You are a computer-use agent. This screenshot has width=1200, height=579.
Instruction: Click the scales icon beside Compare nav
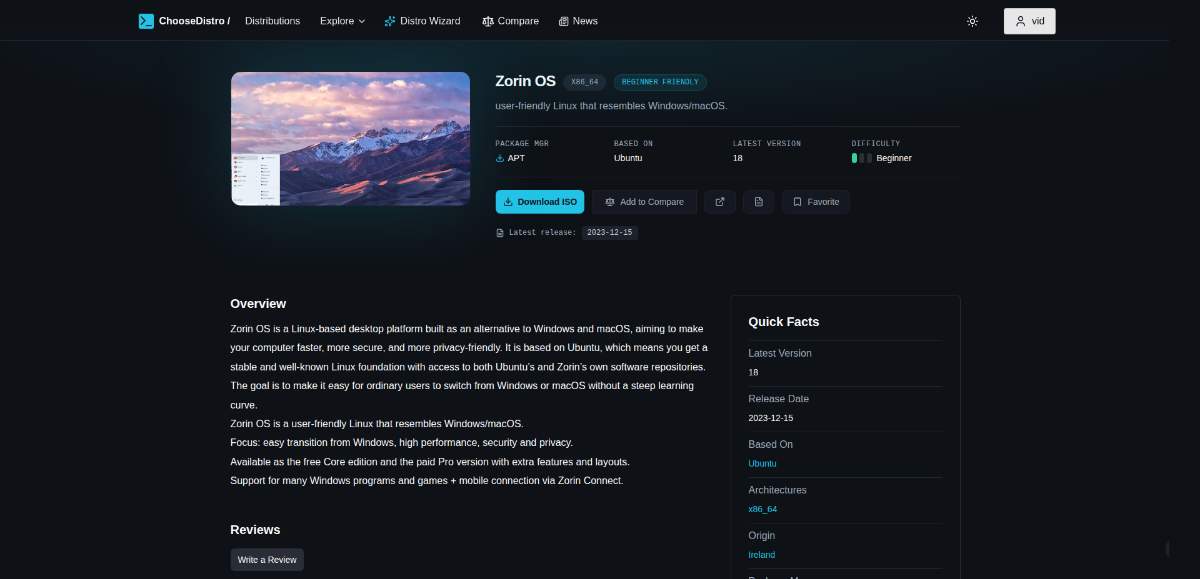[487, 21]
